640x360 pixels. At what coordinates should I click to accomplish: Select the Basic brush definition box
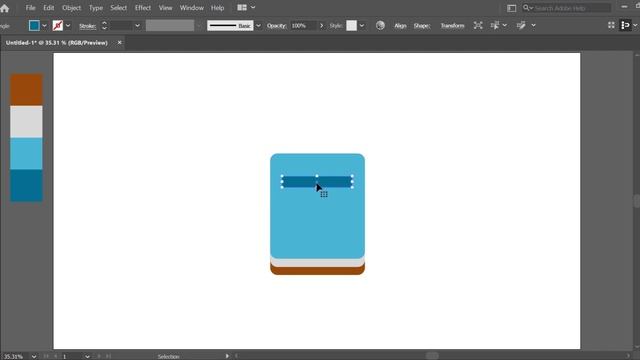coord(230,26)
